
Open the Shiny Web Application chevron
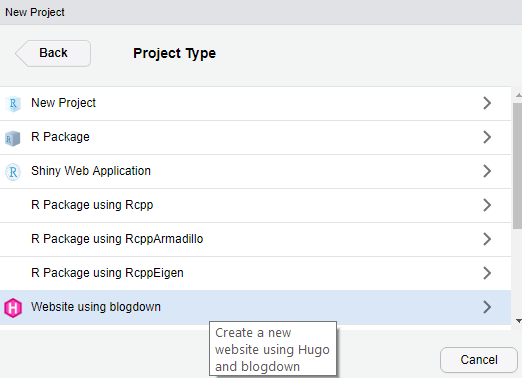click(487, 171)
